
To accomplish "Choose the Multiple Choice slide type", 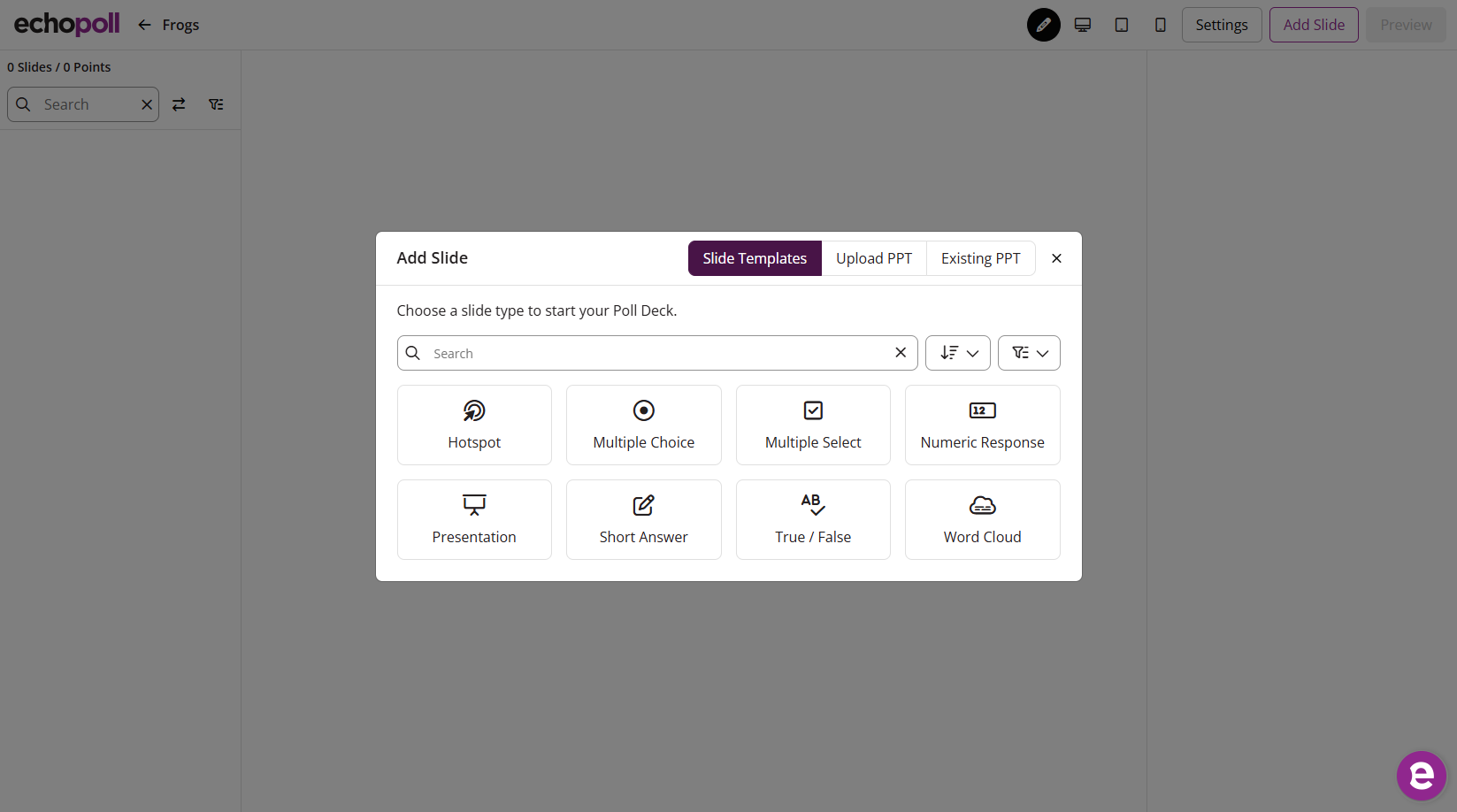I will (643, 425).
